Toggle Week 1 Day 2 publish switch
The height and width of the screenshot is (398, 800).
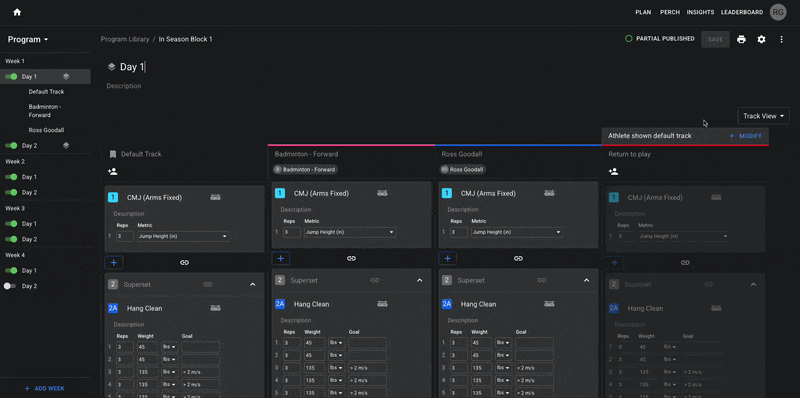tap(11, 145)
